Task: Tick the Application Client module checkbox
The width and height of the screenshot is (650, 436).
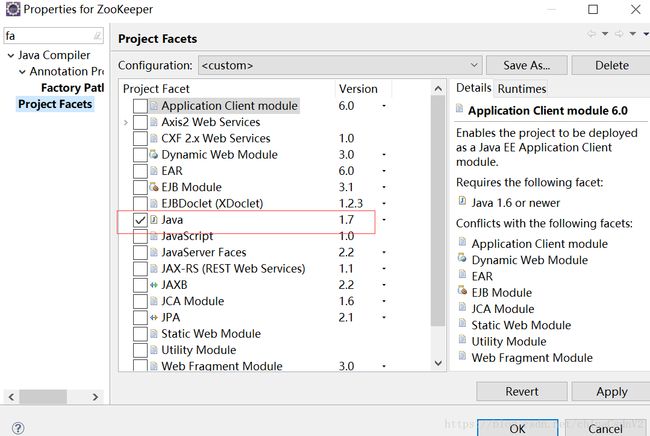Action: coord(140,106)
